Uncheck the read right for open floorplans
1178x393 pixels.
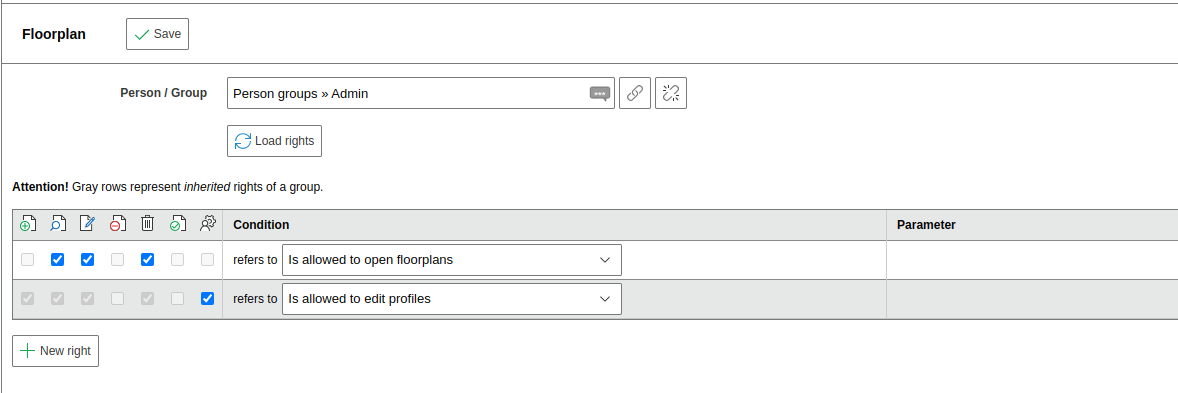58,259
